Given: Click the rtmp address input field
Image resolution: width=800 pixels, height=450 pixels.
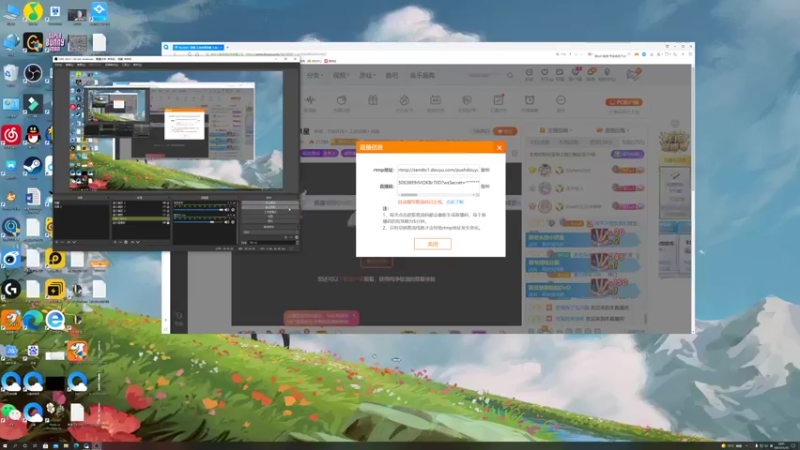Looking at the screenshot, I should (438, 170).
